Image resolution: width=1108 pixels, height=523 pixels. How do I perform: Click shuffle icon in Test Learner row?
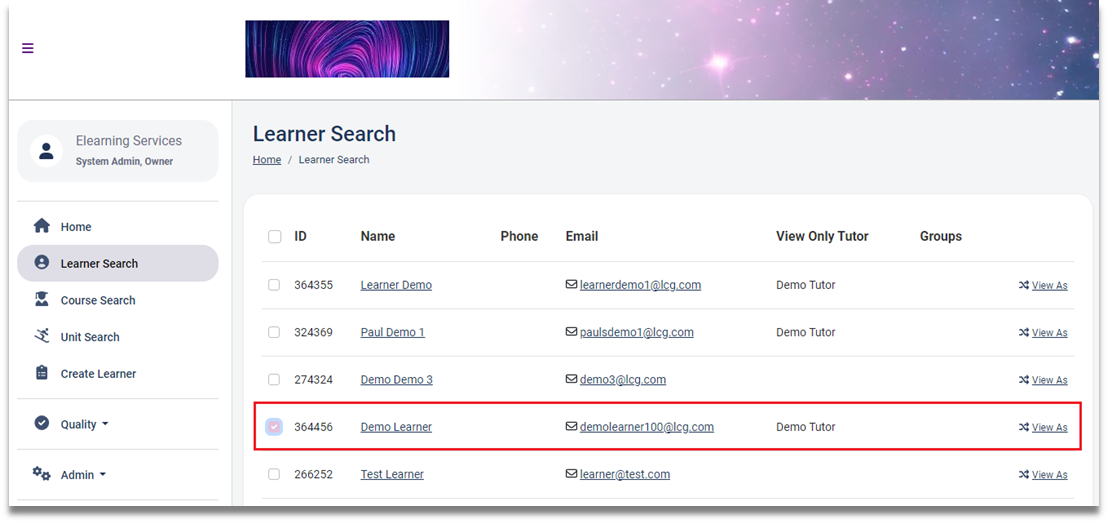1023,475
